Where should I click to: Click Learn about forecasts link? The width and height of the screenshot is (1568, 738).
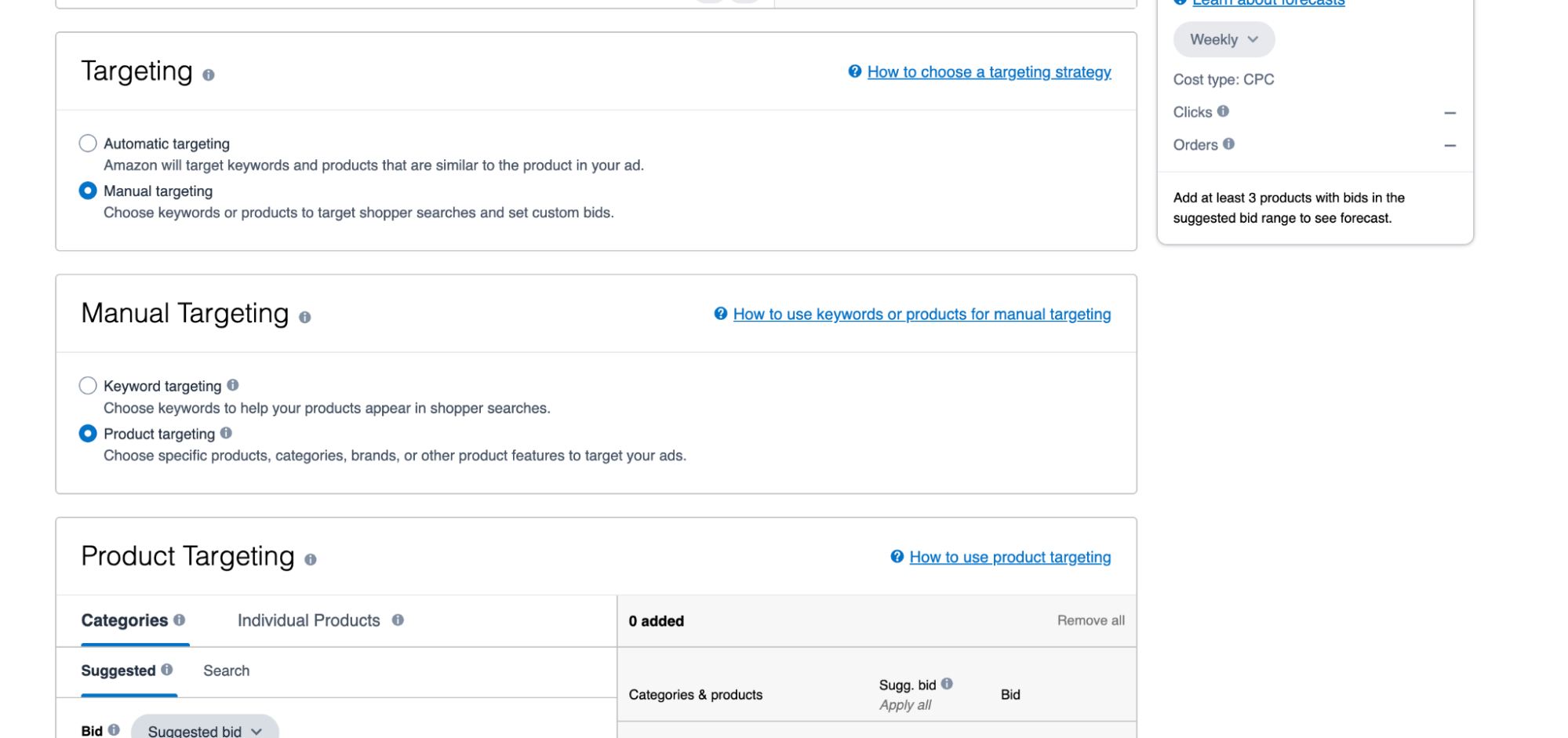tap(1268, 3)
